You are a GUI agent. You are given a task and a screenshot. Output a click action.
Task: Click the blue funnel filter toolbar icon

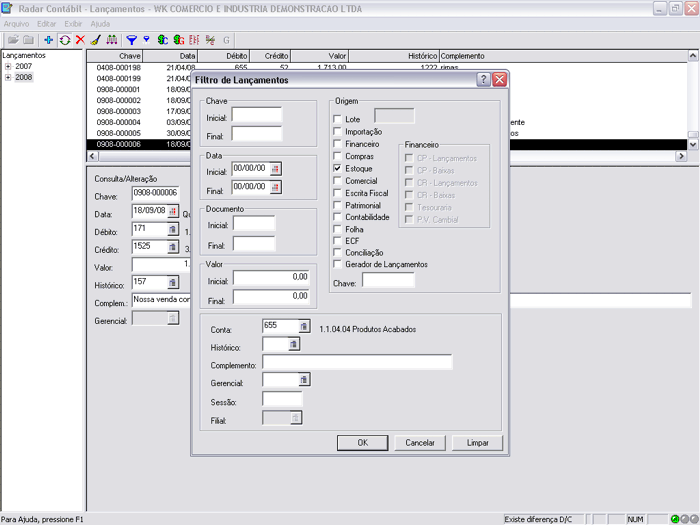(131, 40)
